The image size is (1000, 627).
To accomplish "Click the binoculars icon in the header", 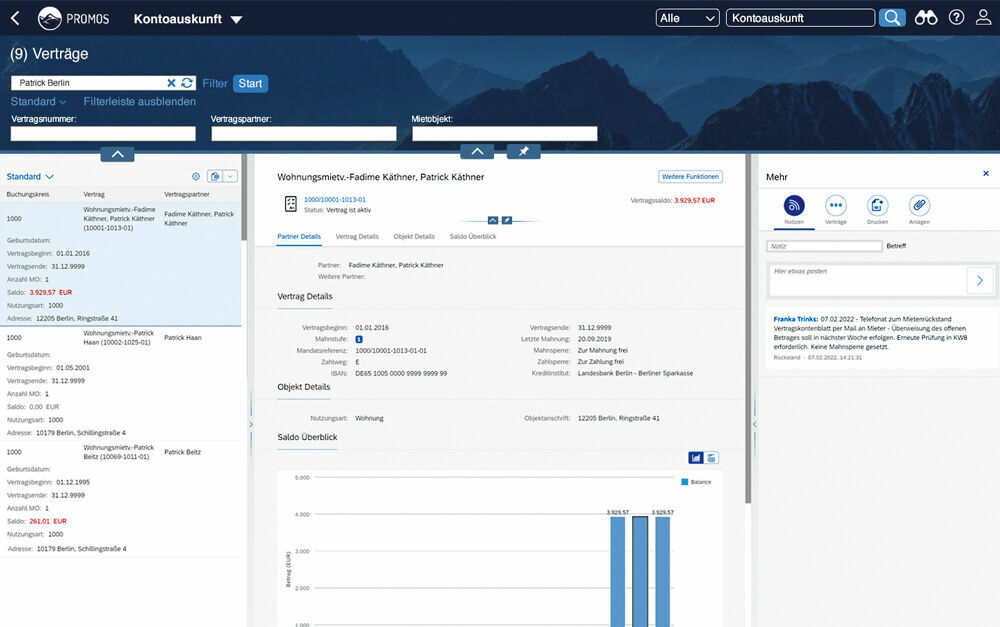I will pos(926,18).
